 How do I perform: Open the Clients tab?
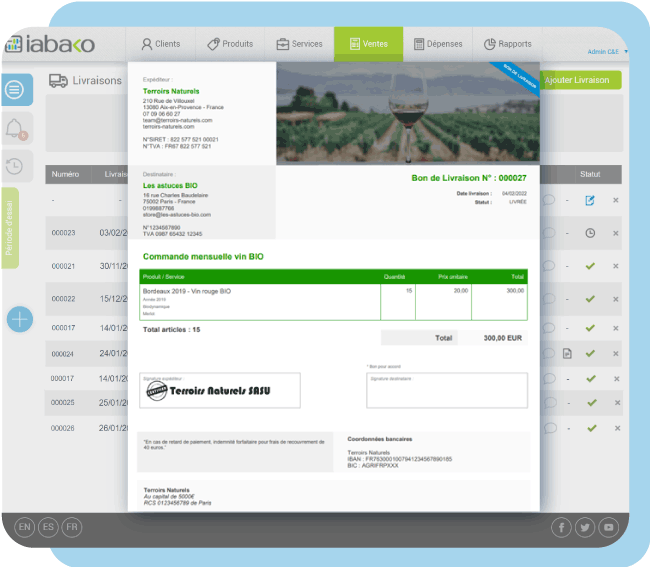(x=161, y=44)
